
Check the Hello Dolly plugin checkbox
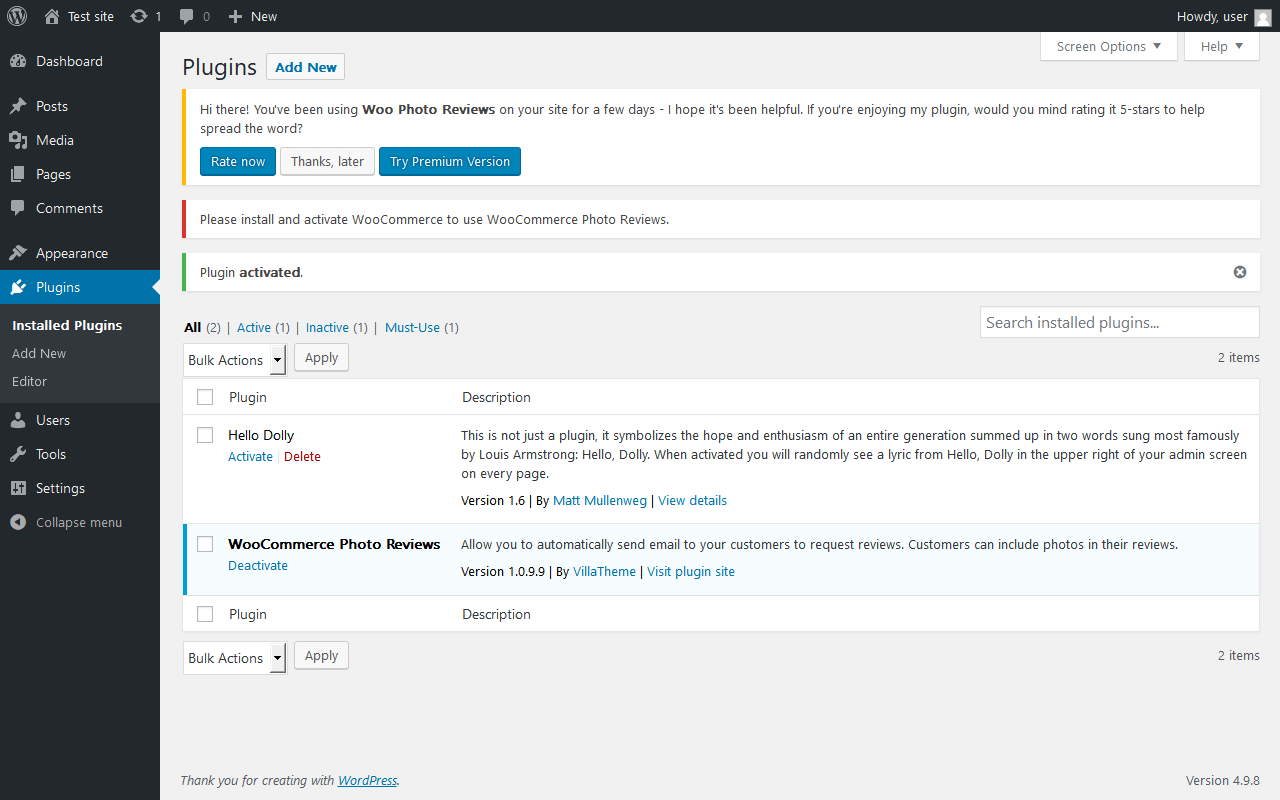pos(205,435)
